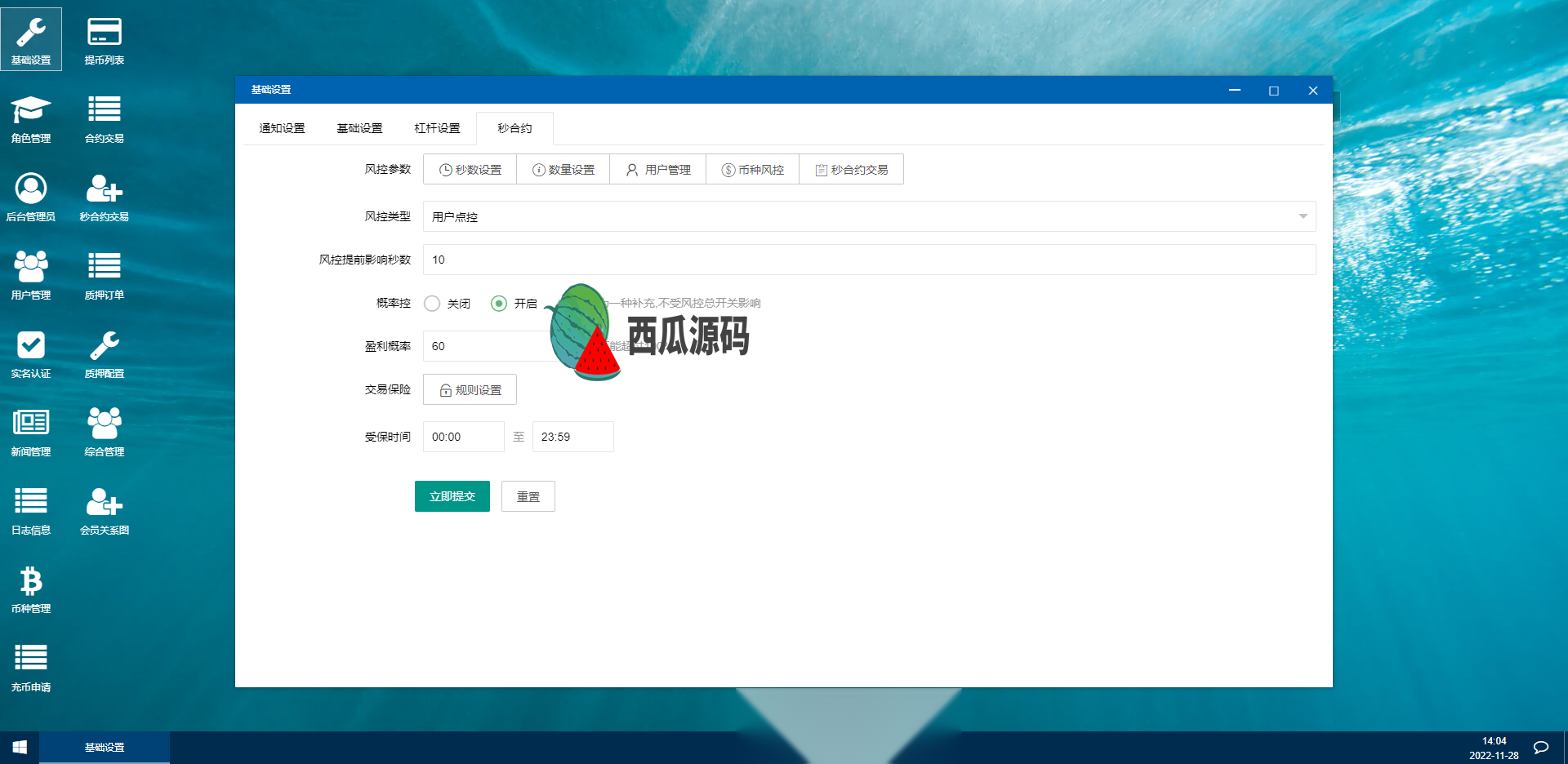Click the 重置 reset button
The image size is (1568, 764).
[x=528, y=496]
